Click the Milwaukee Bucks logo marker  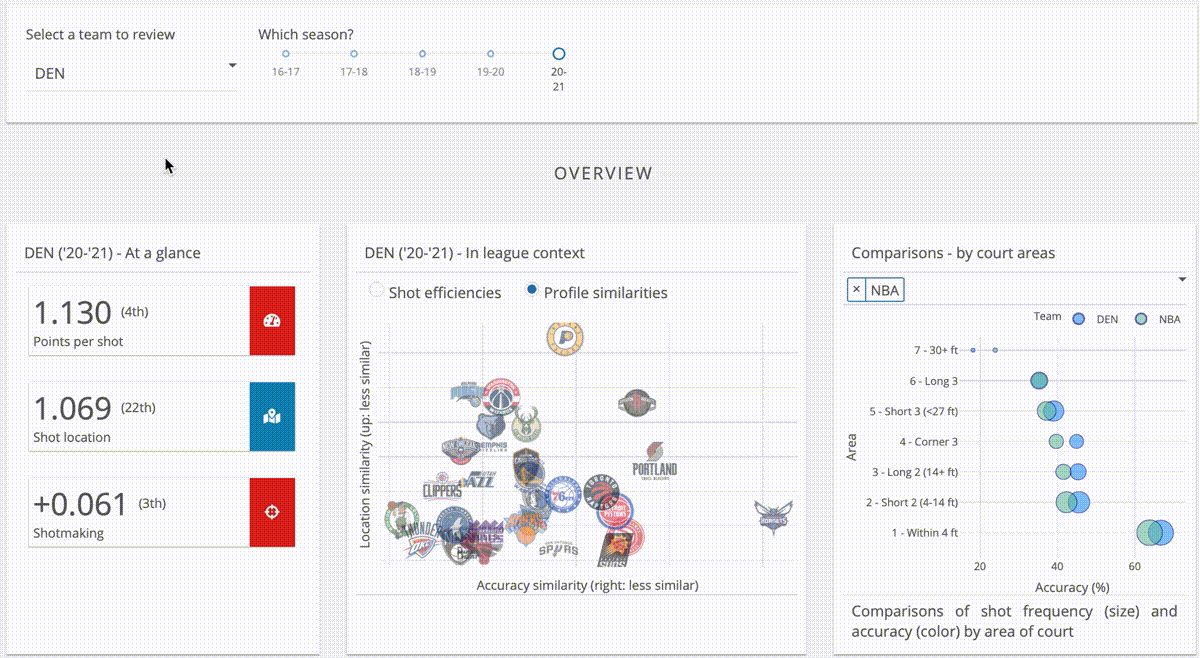[526, 425]
